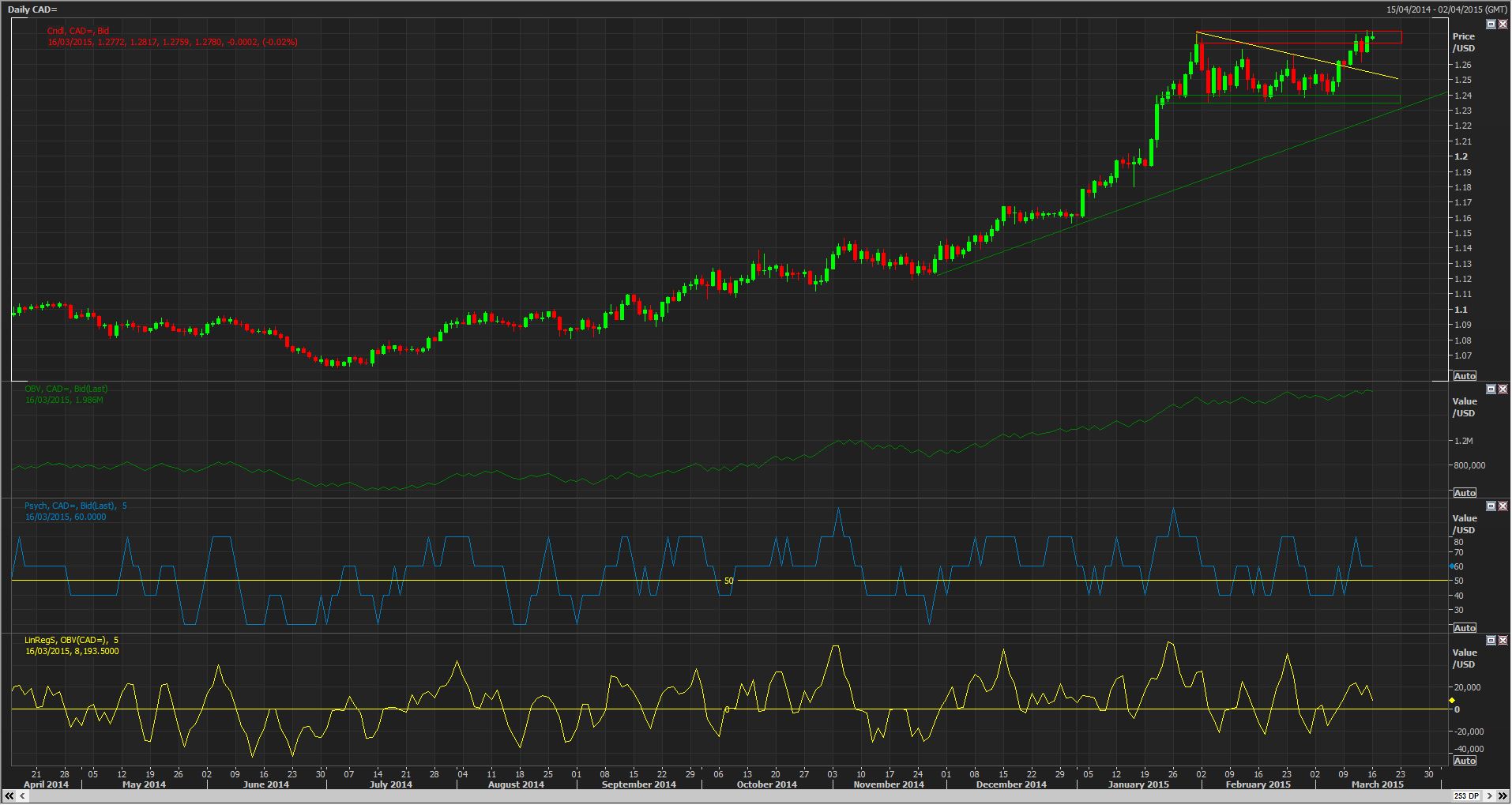Jump to earliest data with double-left arrow
Screen dimensions: 1512x805
(10, 796)
